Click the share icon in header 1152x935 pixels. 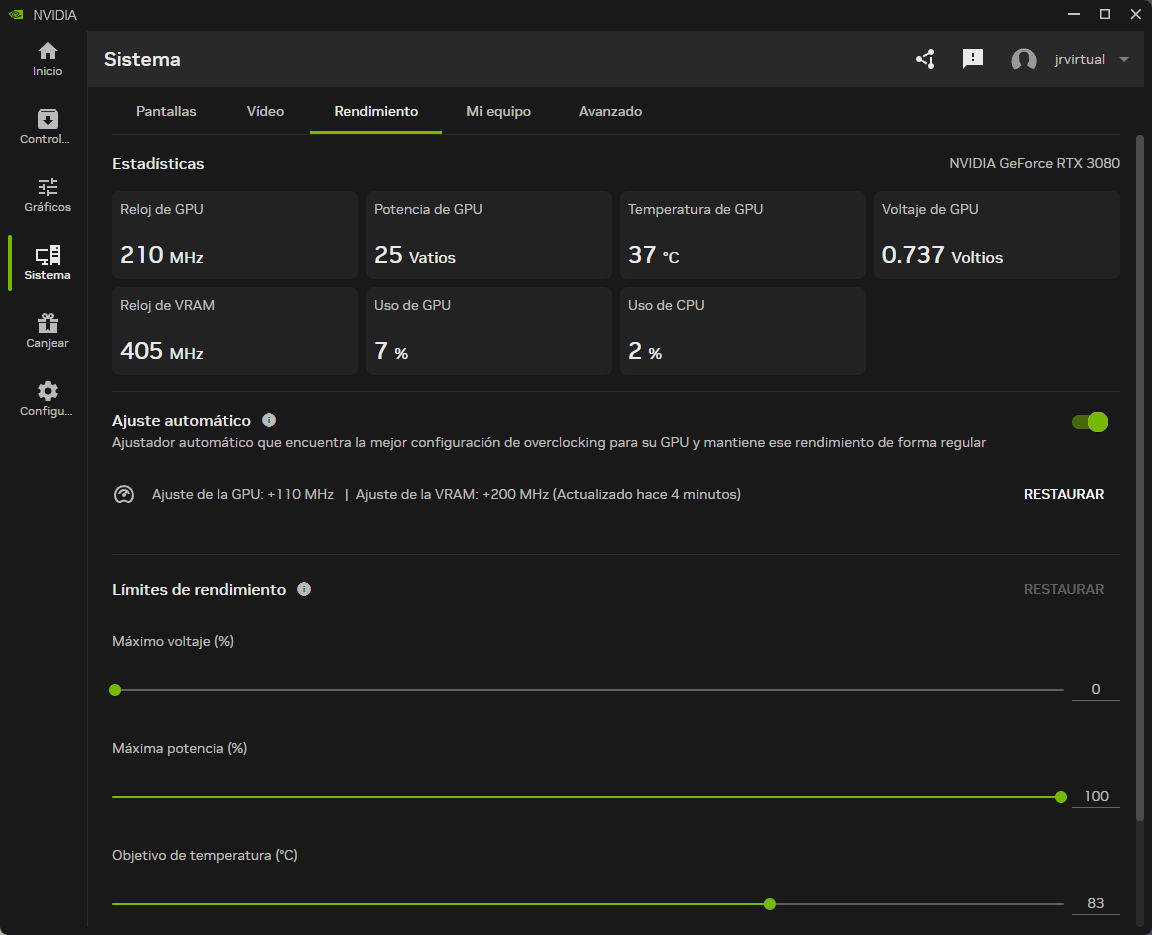tap(925, 59)
